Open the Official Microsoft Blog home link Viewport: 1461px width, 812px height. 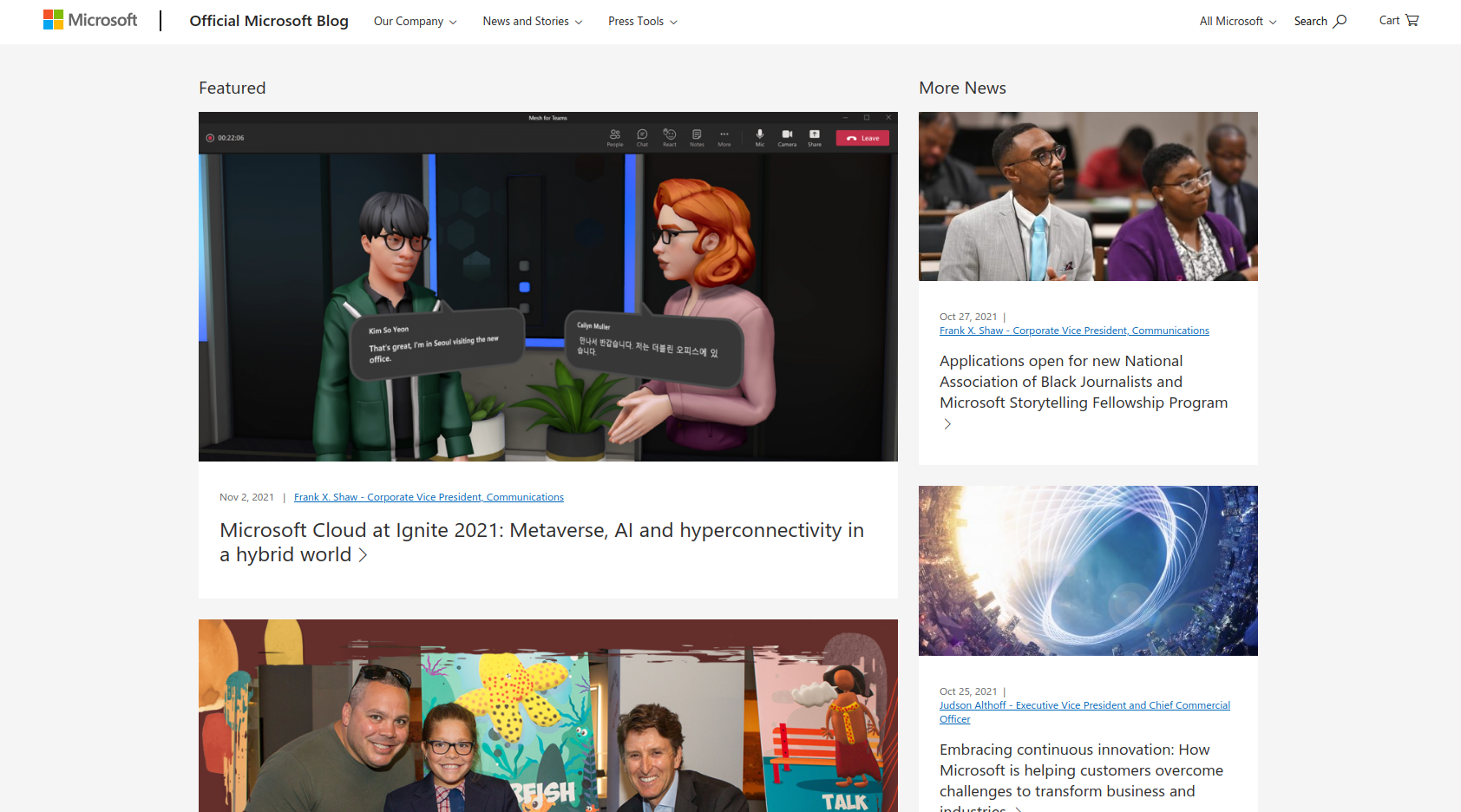click(269, 21)
